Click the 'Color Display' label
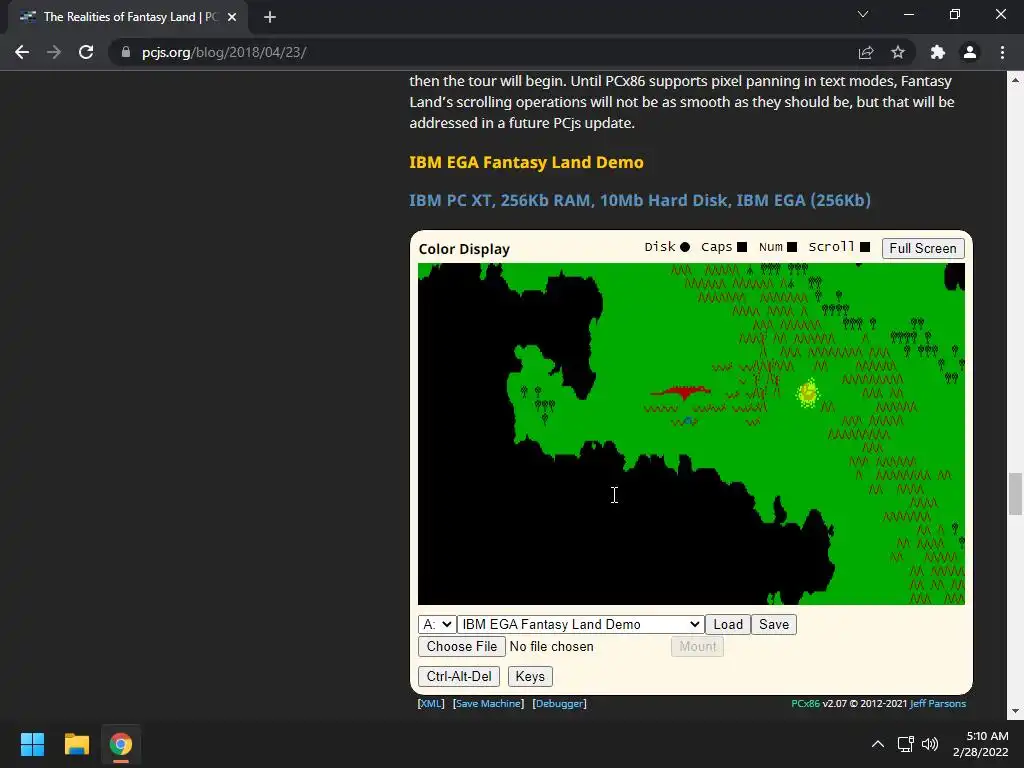1024x768 pixels. pos(464,249)
